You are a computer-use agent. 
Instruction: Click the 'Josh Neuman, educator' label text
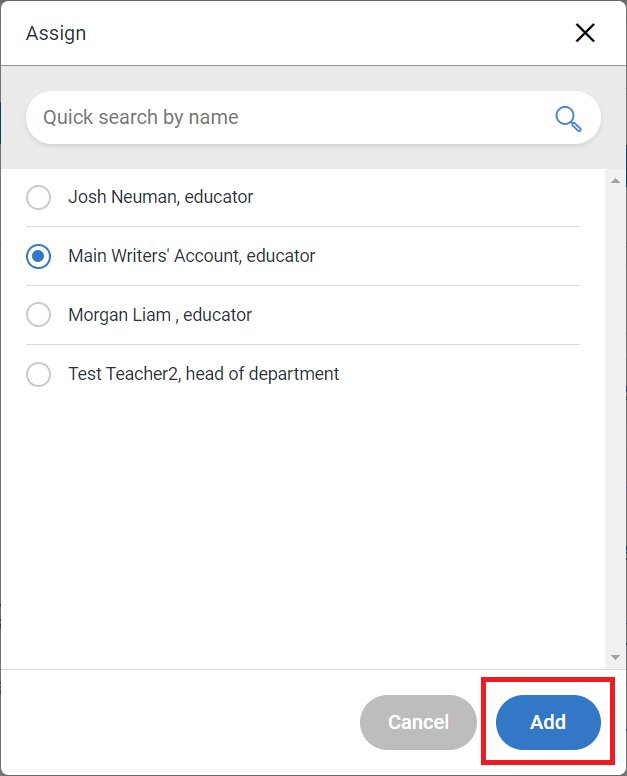[x=160, y=197]
